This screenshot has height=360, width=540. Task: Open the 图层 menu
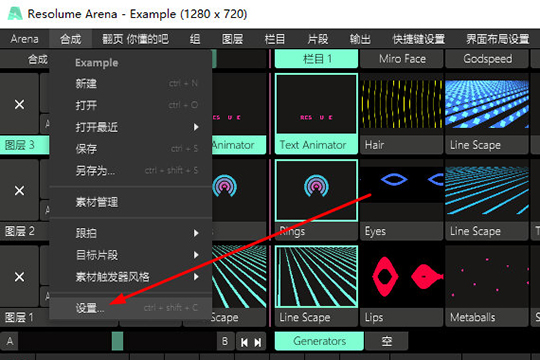point(232,39)
